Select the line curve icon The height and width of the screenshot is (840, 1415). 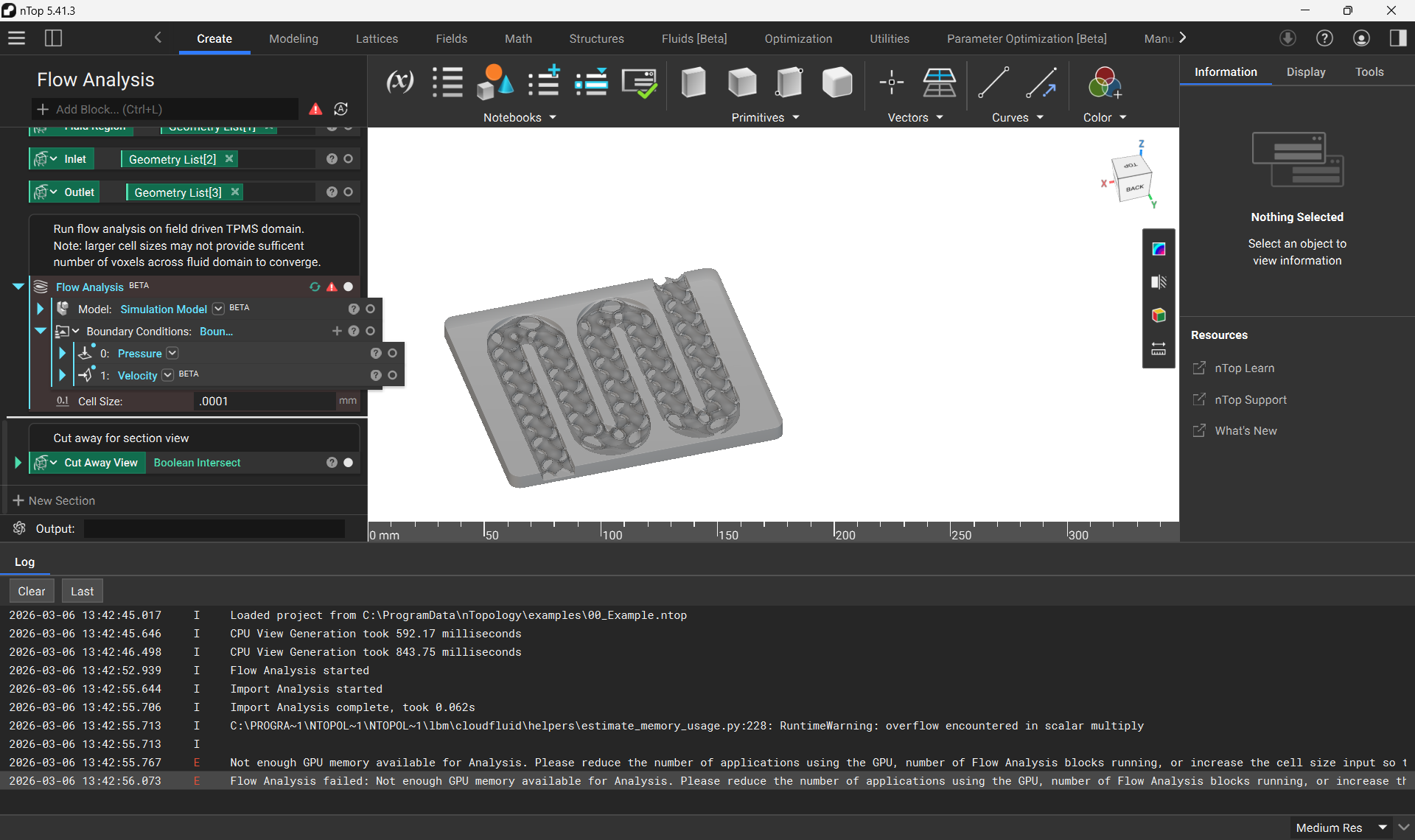coord(993,81)
